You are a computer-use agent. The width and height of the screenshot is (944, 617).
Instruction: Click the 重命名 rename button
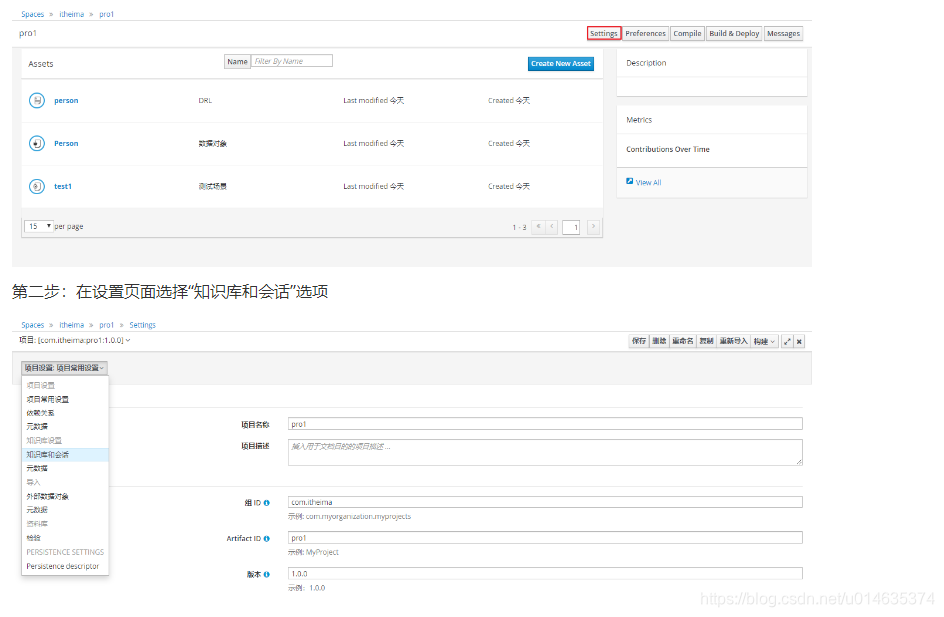[x=683, y=341]
